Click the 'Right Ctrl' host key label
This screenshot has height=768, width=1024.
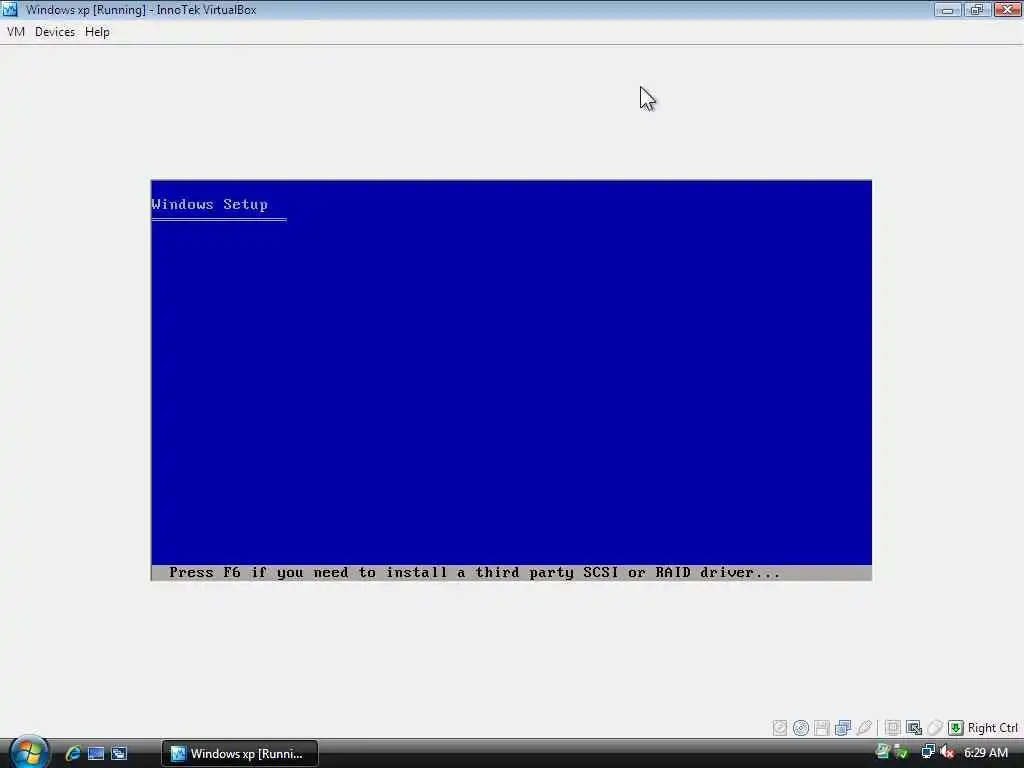click(x=993, y=728)
